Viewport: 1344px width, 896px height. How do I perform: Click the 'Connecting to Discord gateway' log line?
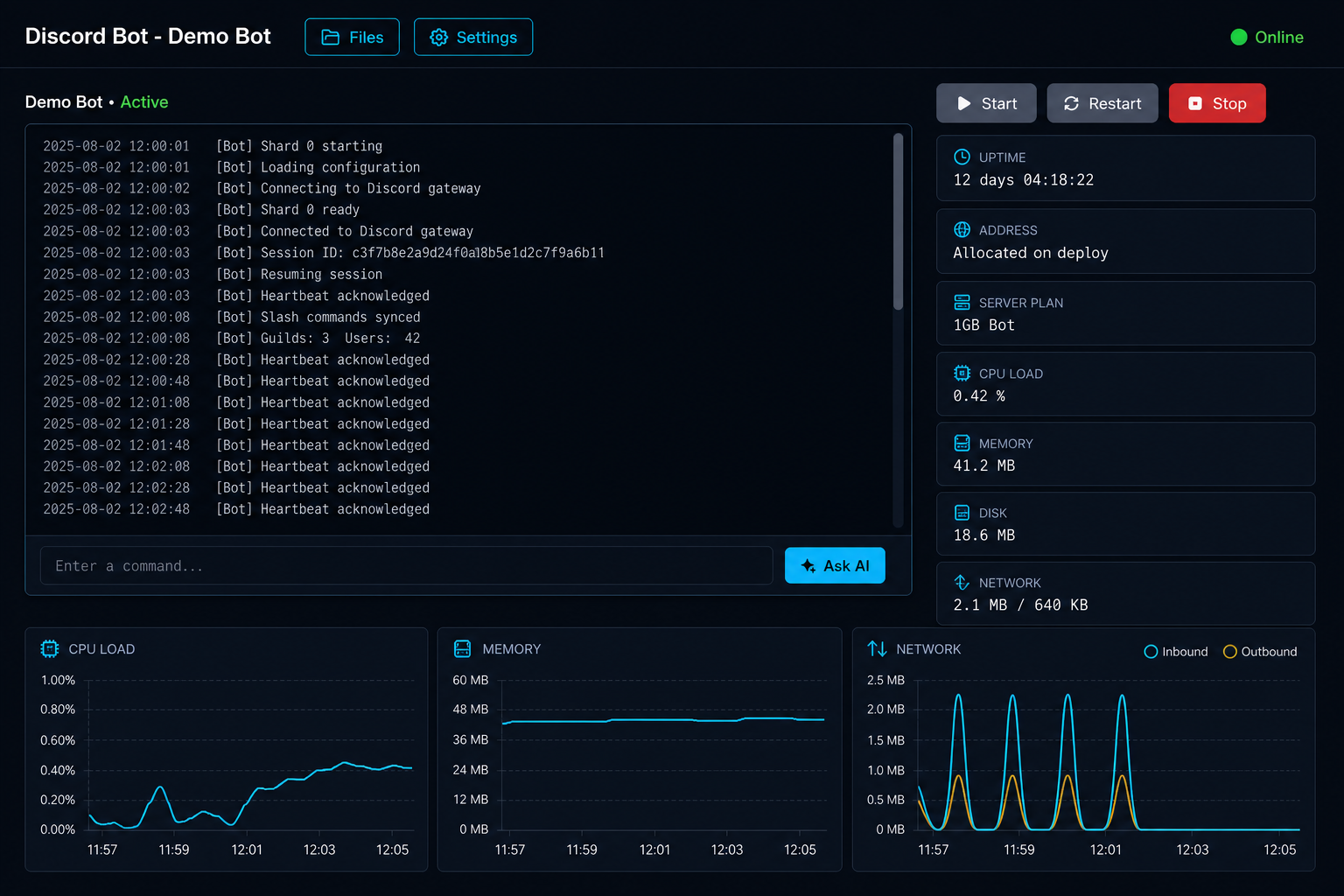[262, 188]
